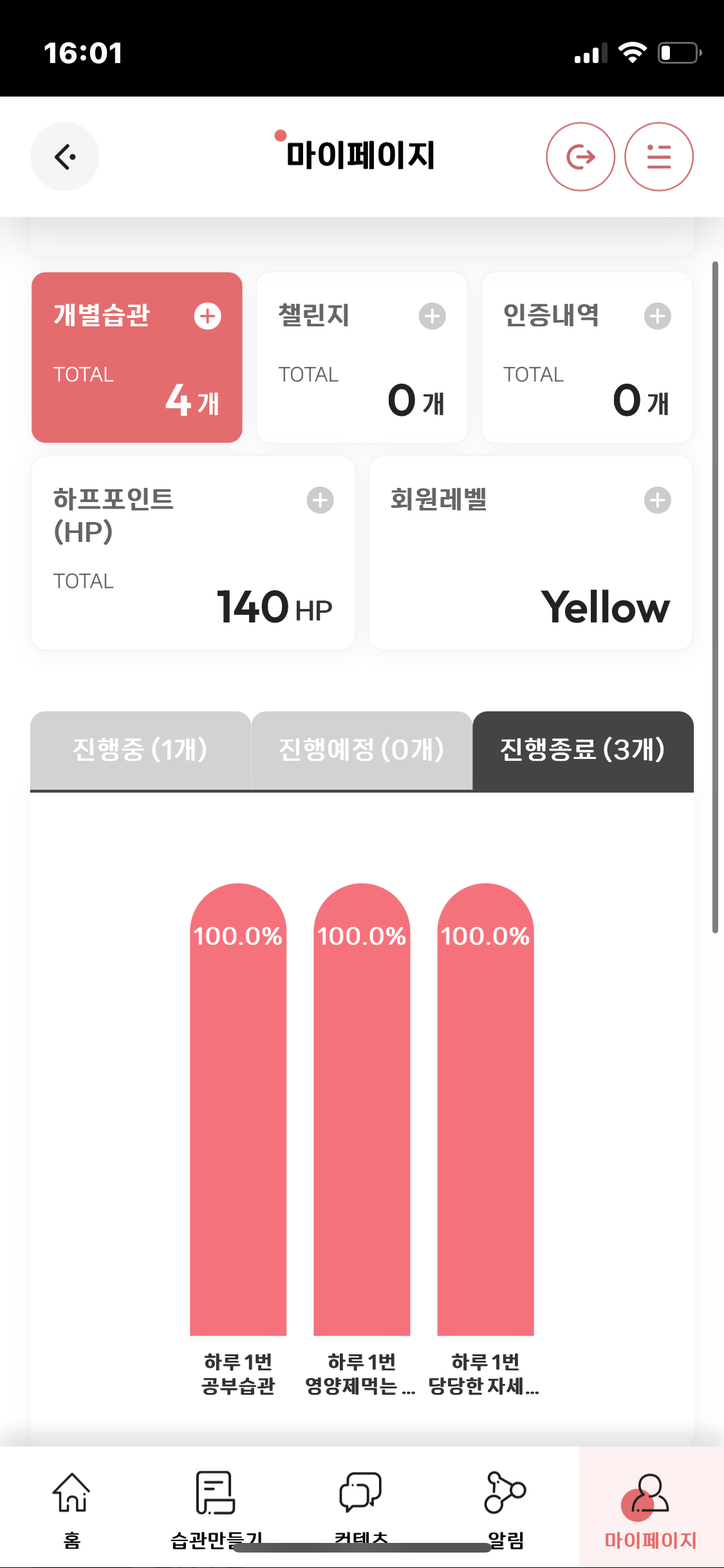Switch to 진행중 (1개) tab
This screenshot has height=1568, width=724.
[140, 750]
